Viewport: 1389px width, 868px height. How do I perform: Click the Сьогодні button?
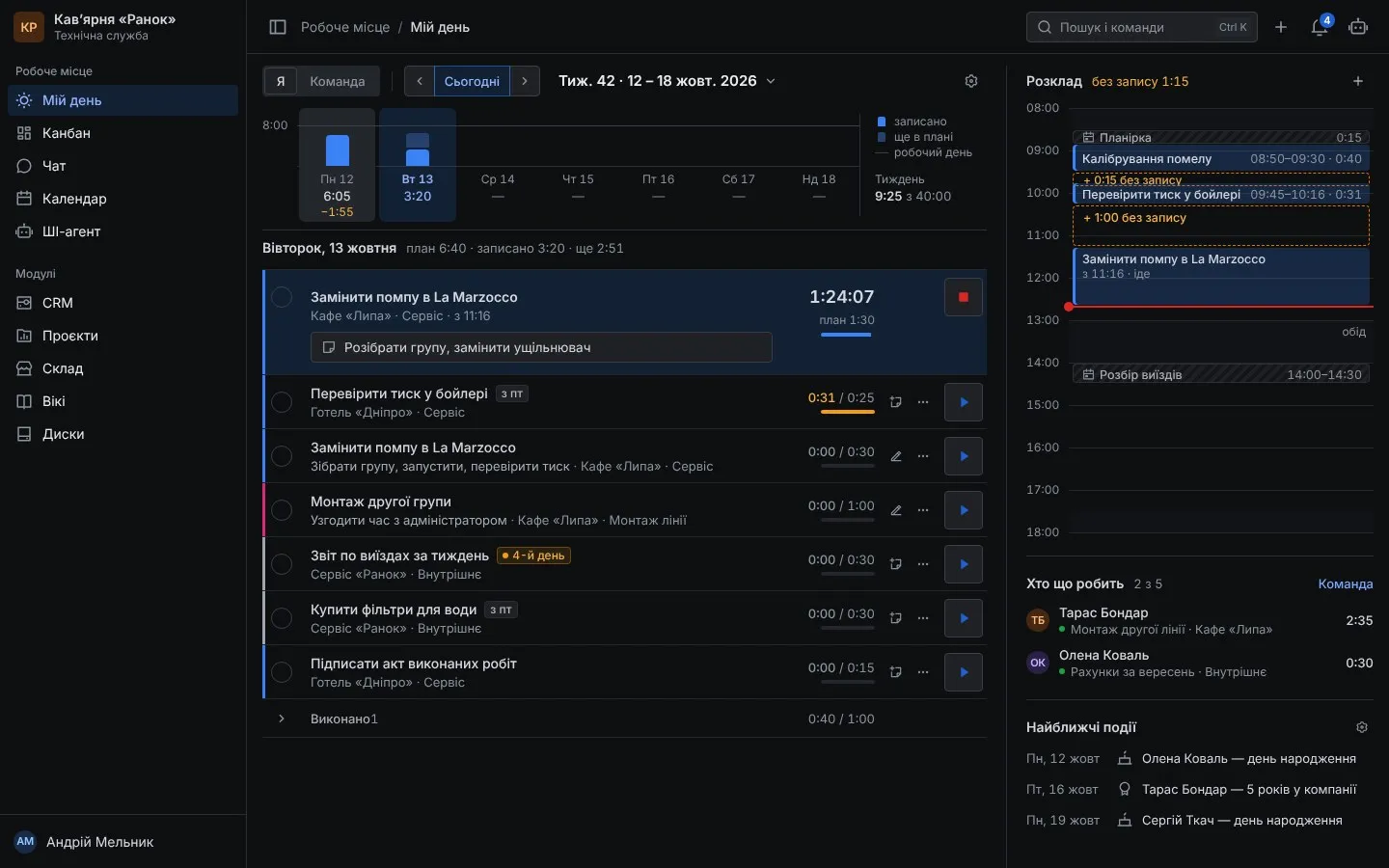coord(472,81)
